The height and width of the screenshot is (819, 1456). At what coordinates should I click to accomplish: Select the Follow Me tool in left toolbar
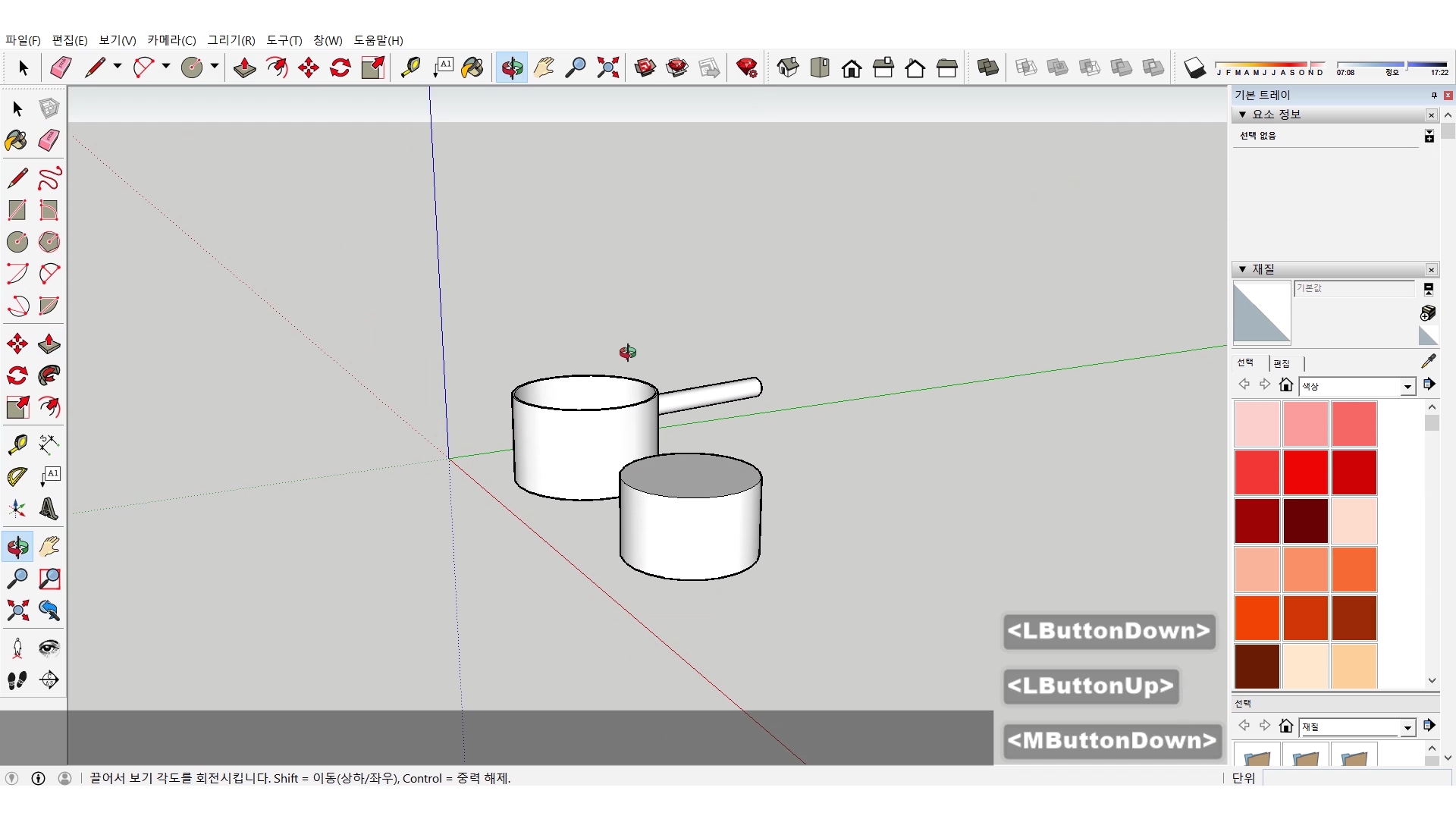[x=49, y=376]
